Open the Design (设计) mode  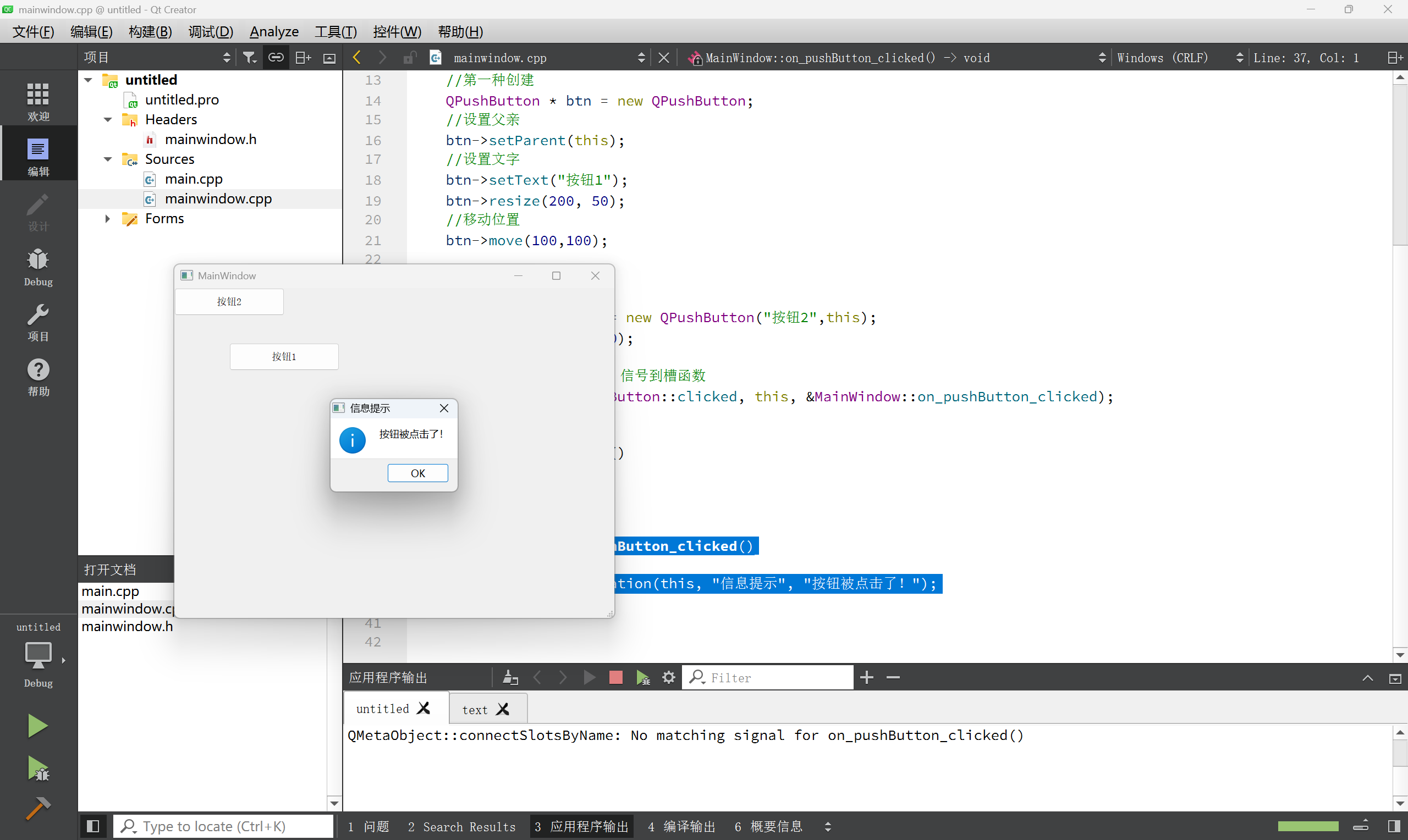click(x=38, y=212)
